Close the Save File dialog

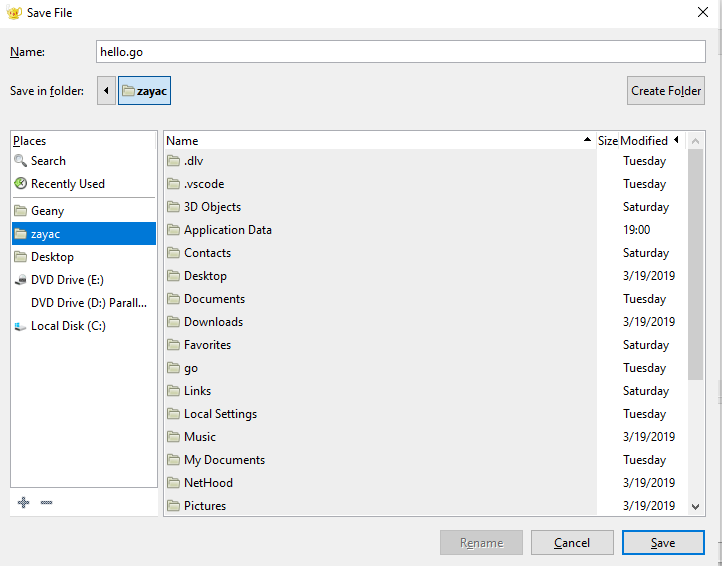click(703, 12)
